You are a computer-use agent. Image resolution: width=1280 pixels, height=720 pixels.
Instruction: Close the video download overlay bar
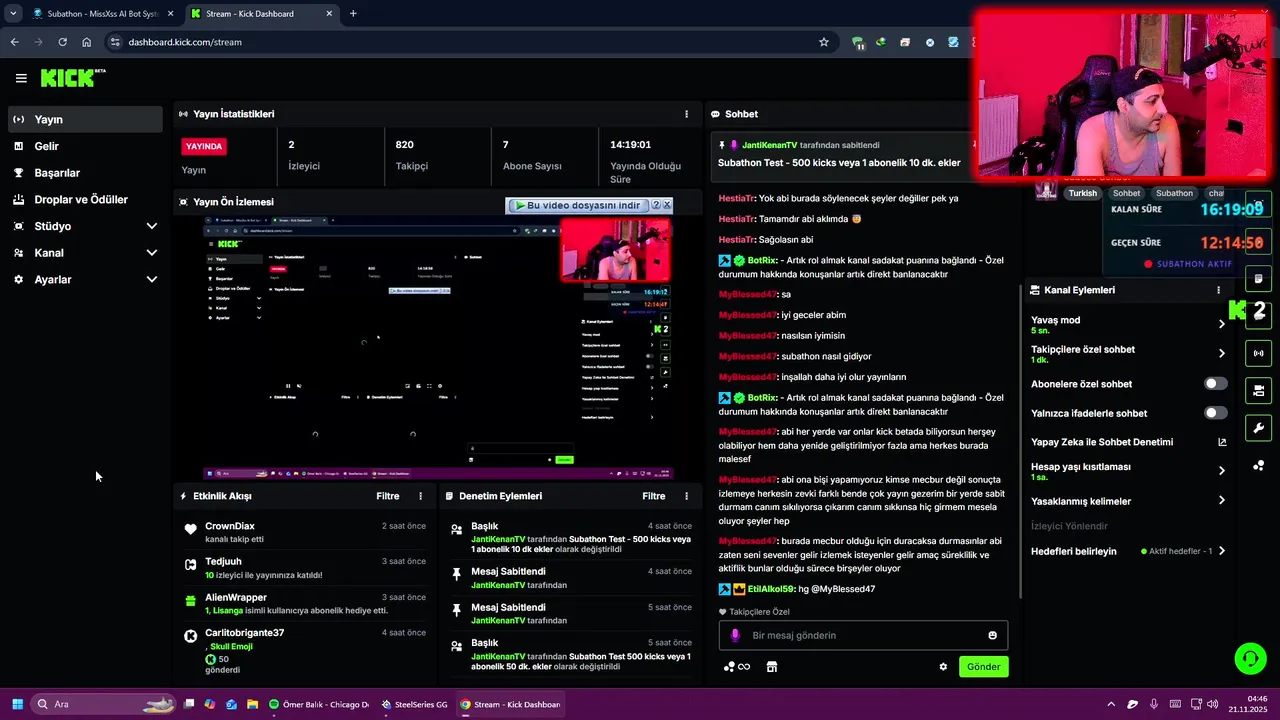[x=667, y=205]
